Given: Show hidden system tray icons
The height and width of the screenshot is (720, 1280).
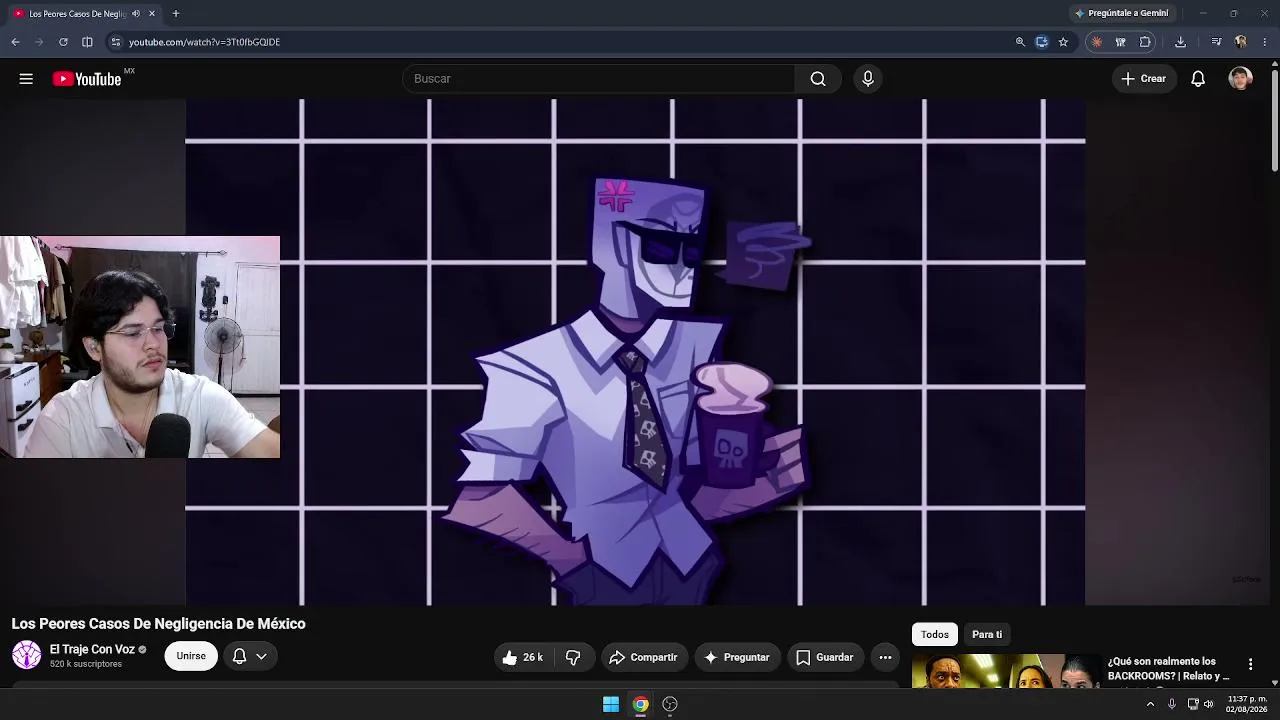Looking at the screenshot, I should coord(1150,704).
